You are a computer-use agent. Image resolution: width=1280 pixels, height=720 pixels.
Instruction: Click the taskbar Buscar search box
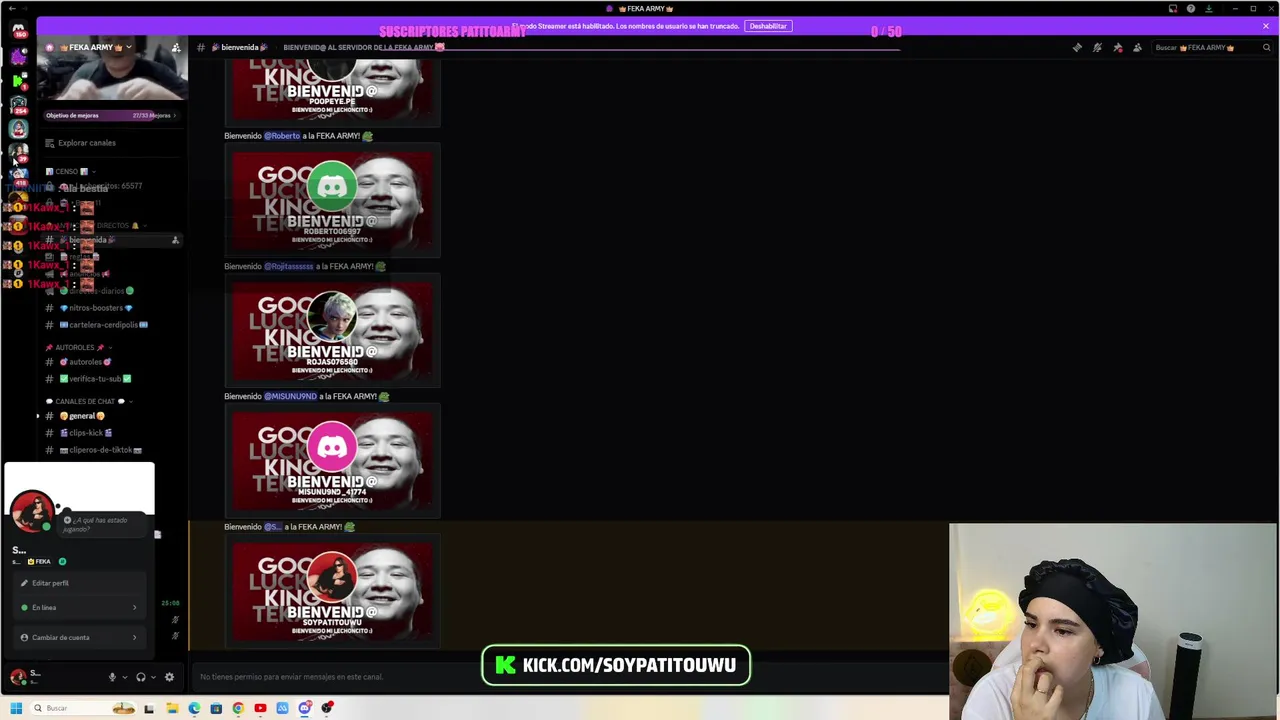85,708
